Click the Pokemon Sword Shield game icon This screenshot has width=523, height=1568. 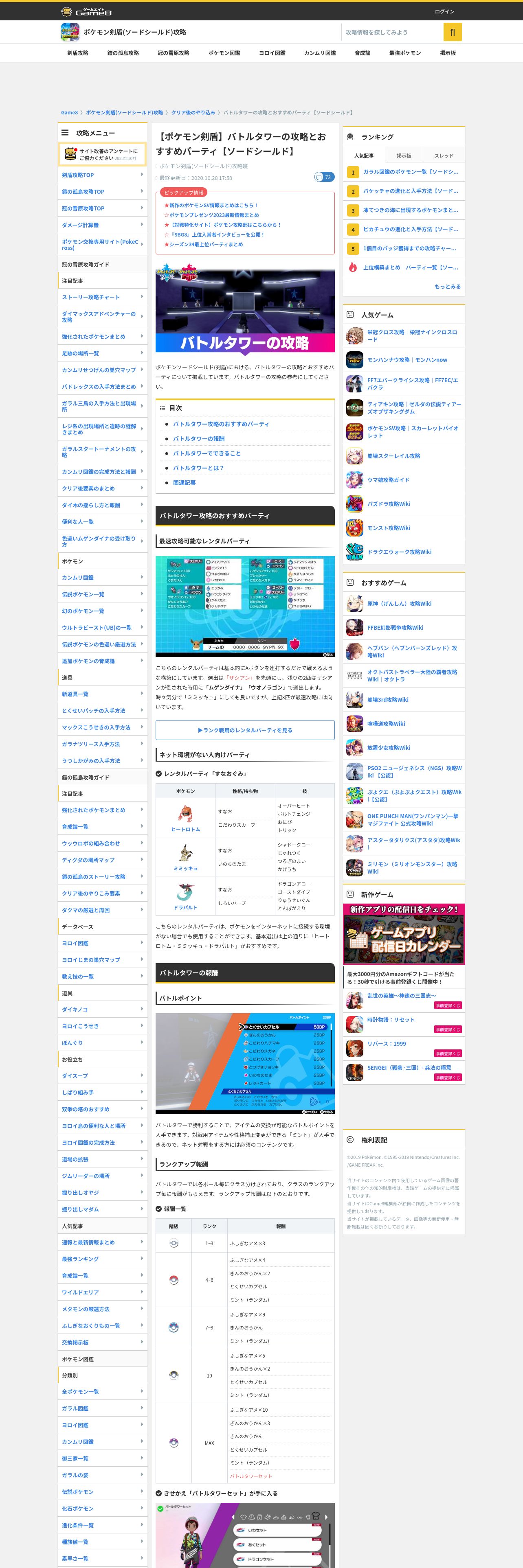tap(70, 32)
